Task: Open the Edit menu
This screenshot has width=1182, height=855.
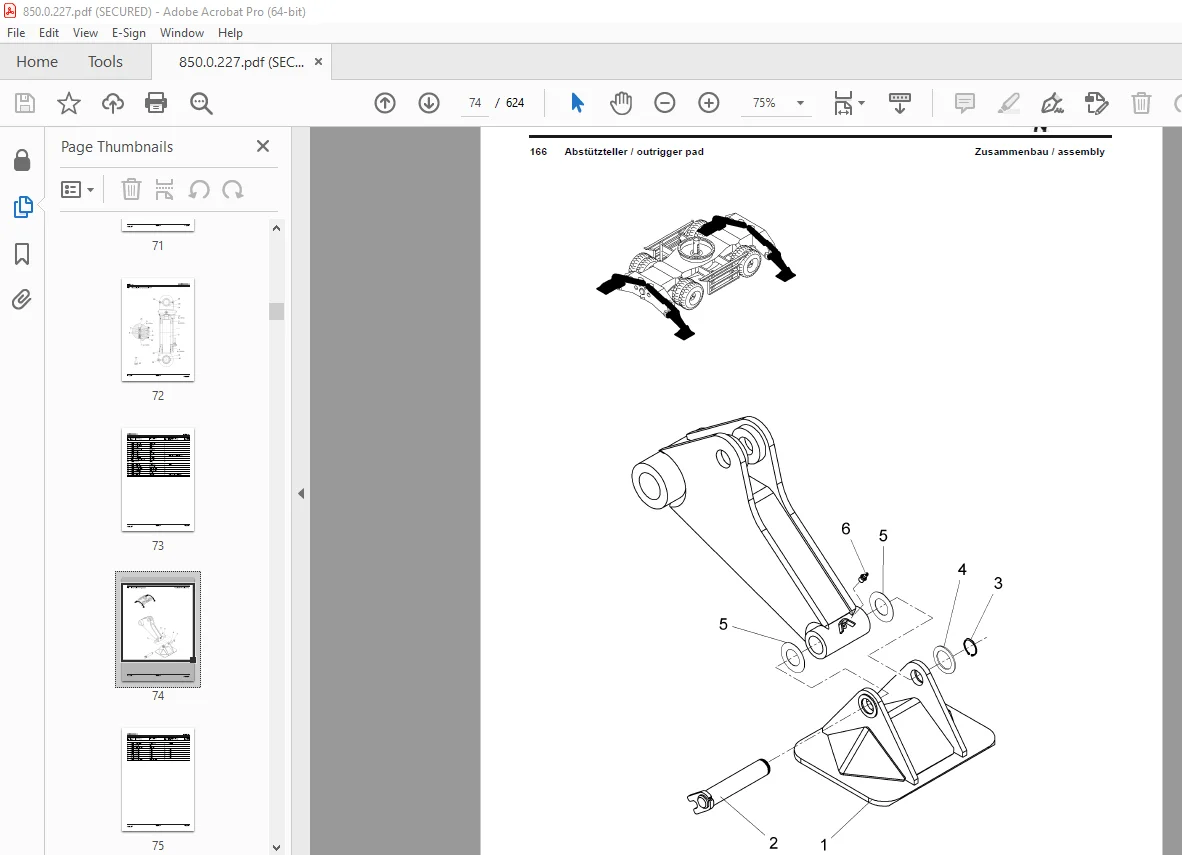Action: click(x=49, y=32)
